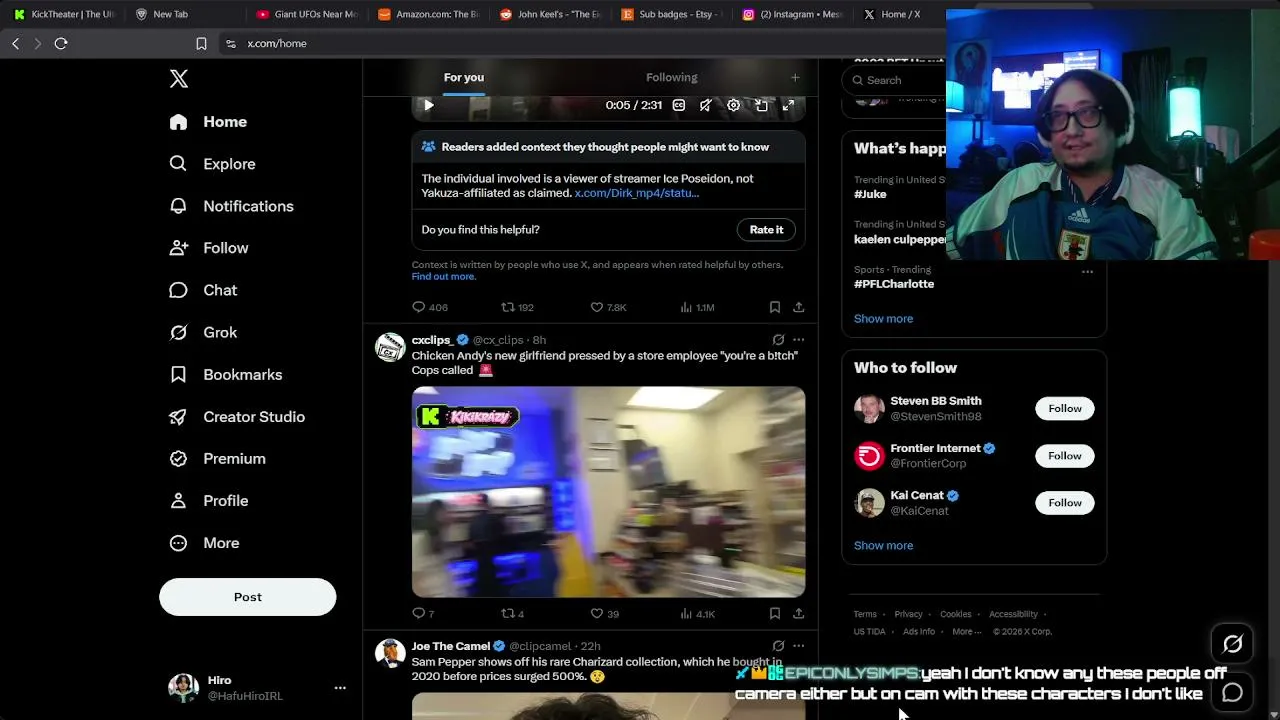Click the address bar showing x.com/home

click(x=277, y=43)
